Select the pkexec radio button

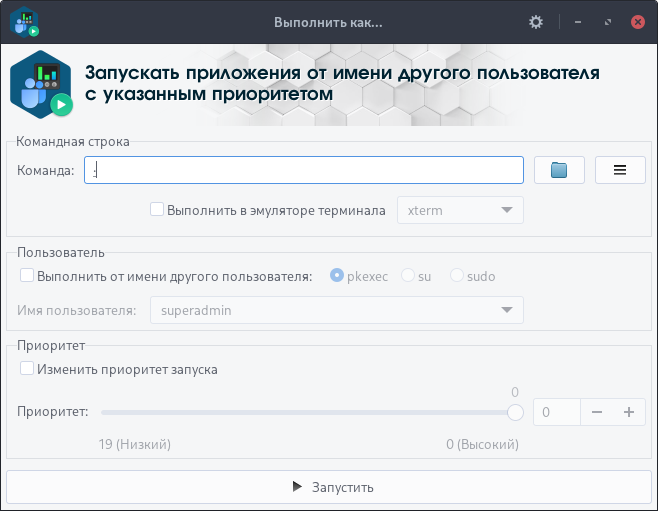337,276
